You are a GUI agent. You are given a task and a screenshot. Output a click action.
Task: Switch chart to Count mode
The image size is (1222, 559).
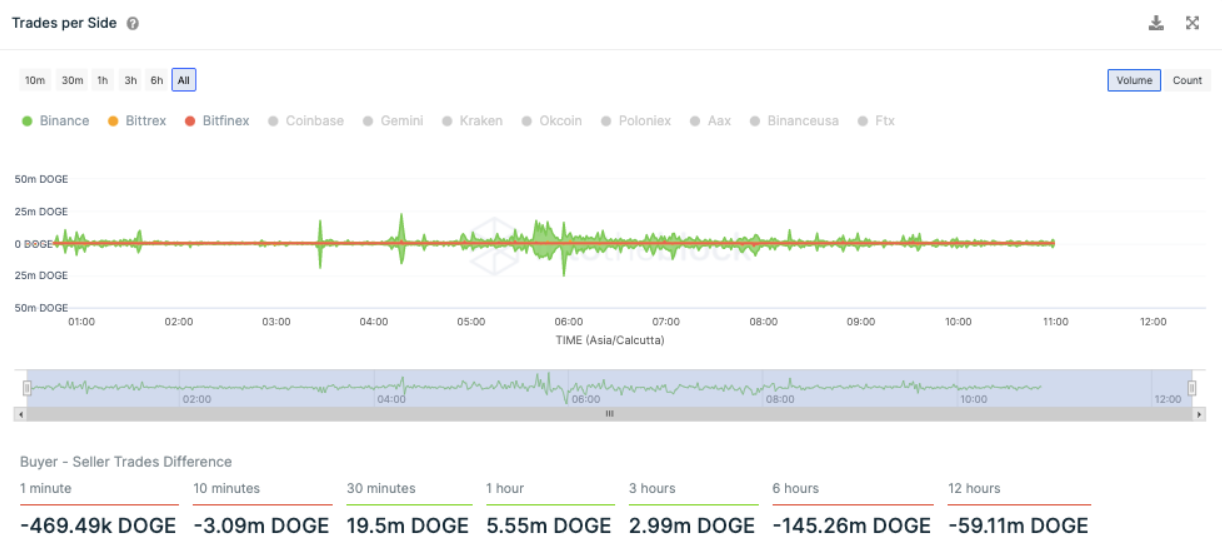pos(1187,80)
